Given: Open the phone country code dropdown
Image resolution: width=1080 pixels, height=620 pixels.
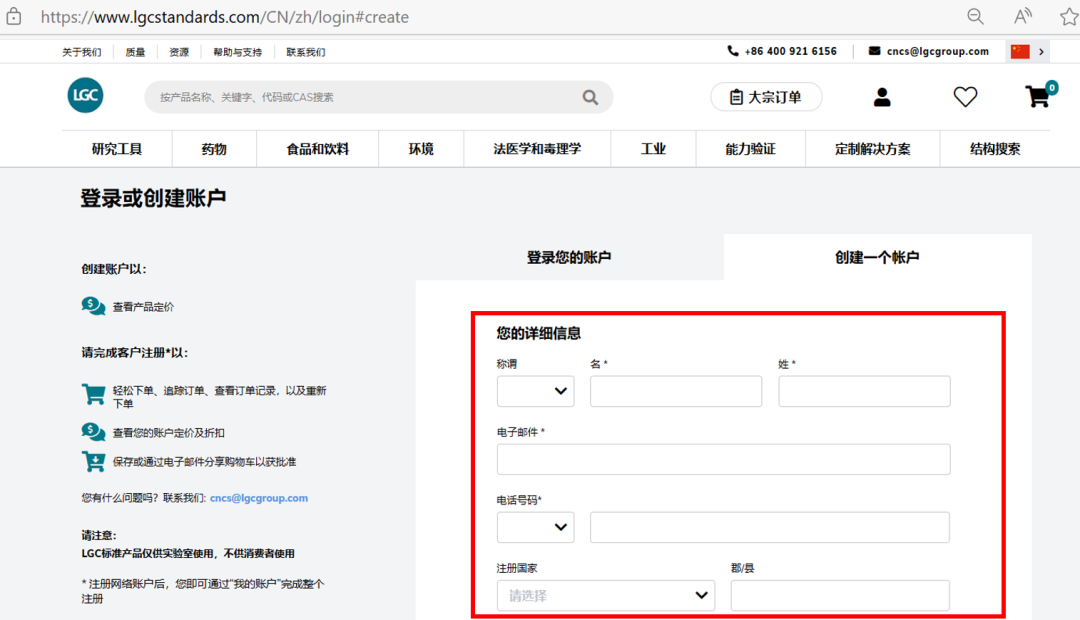Looking at the screenshot, I should [x=535, y=527].
